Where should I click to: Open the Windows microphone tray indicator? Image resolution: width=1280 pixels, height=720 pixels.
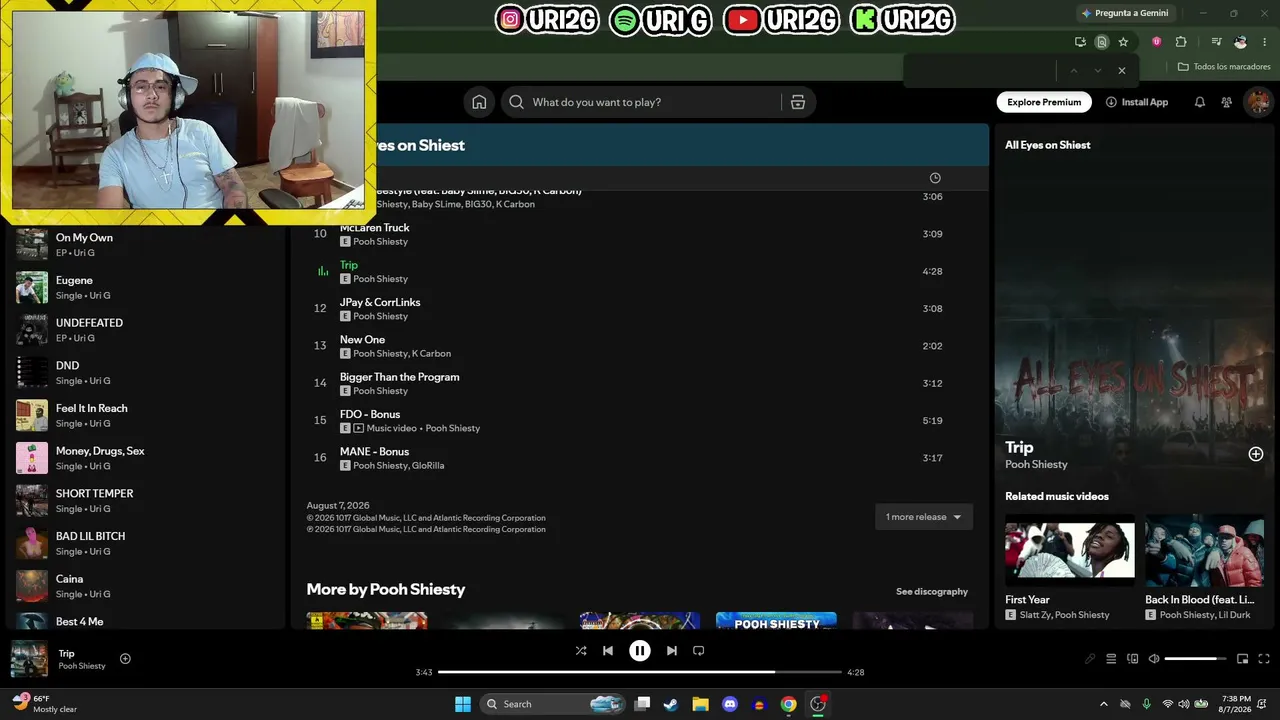[1146, 704]
